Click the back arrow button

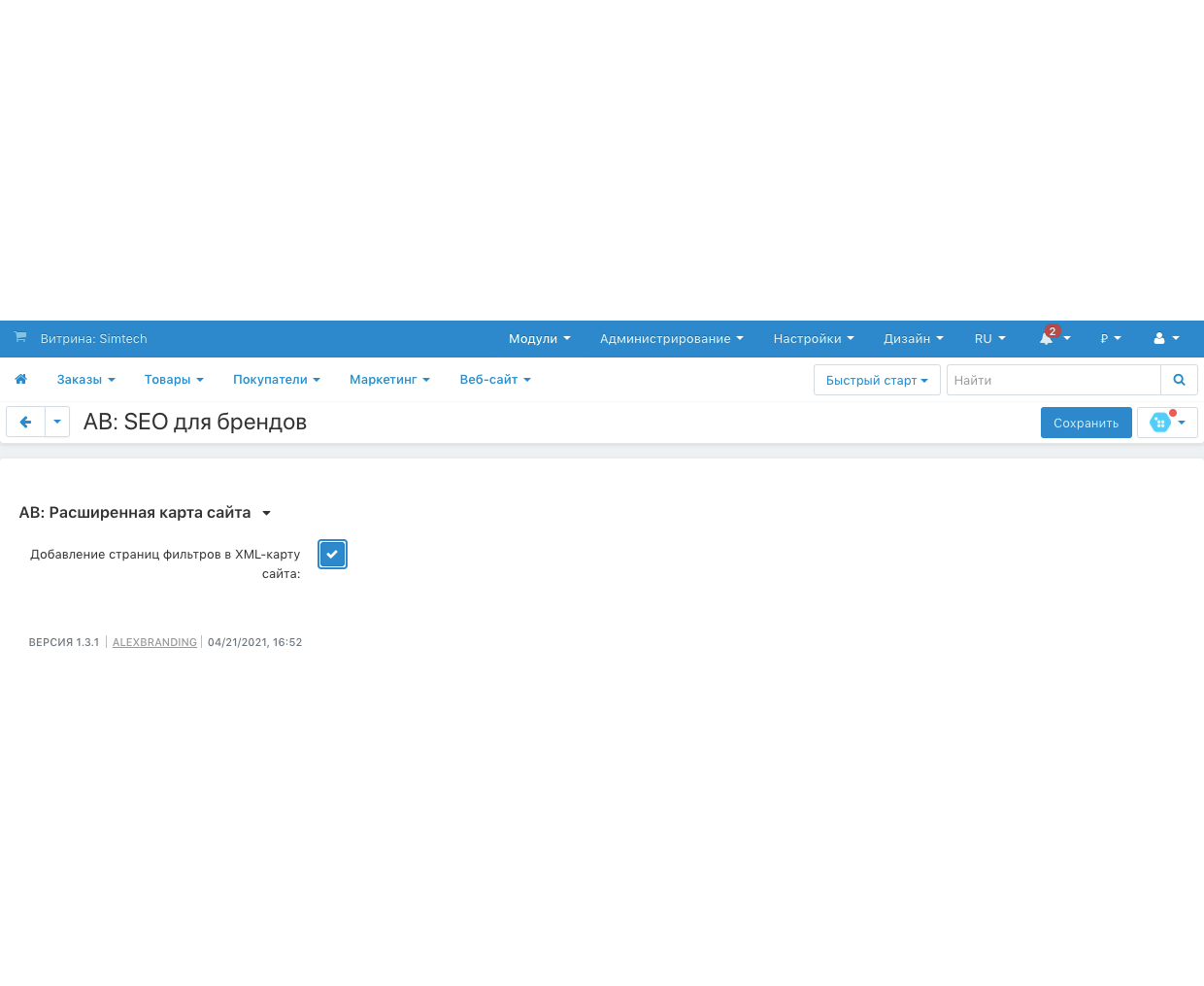tap(26, 422)
